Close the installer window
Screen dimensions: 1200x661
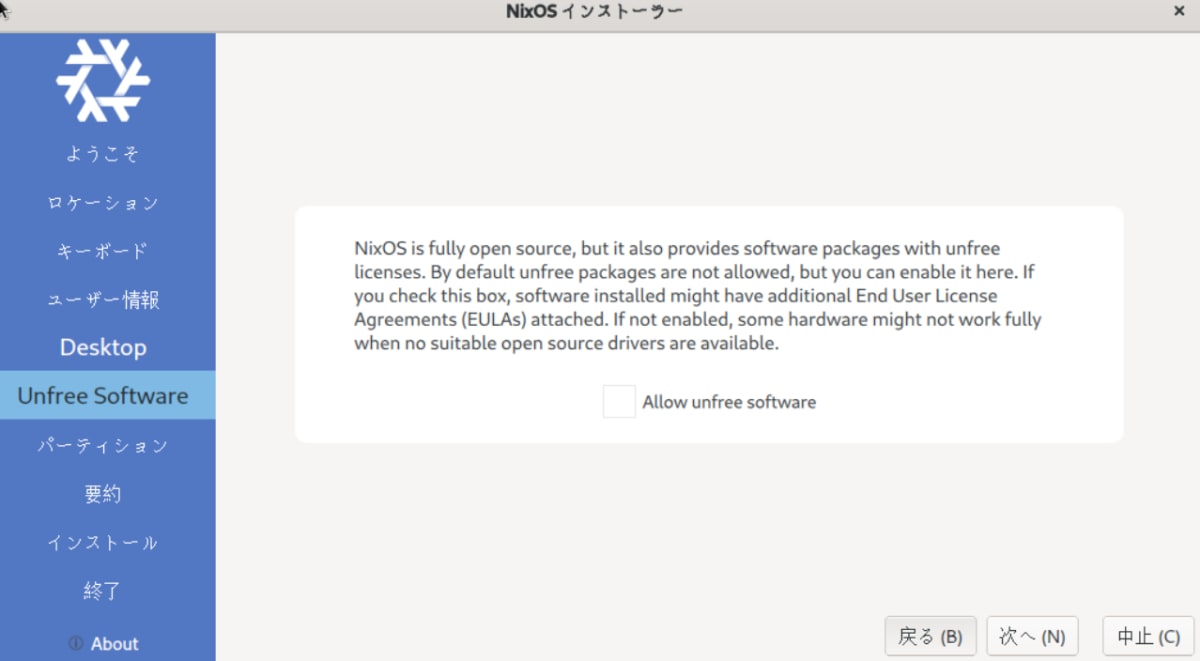(x=1179, y=11)
